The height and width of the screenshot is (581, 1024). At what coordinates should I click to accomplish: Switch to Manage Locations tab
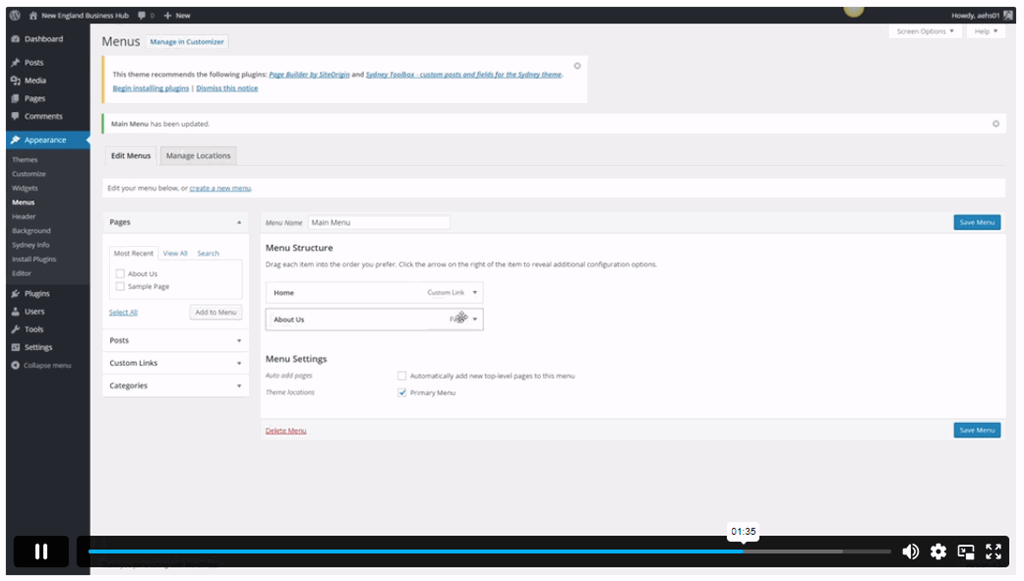tap(198, 156)
